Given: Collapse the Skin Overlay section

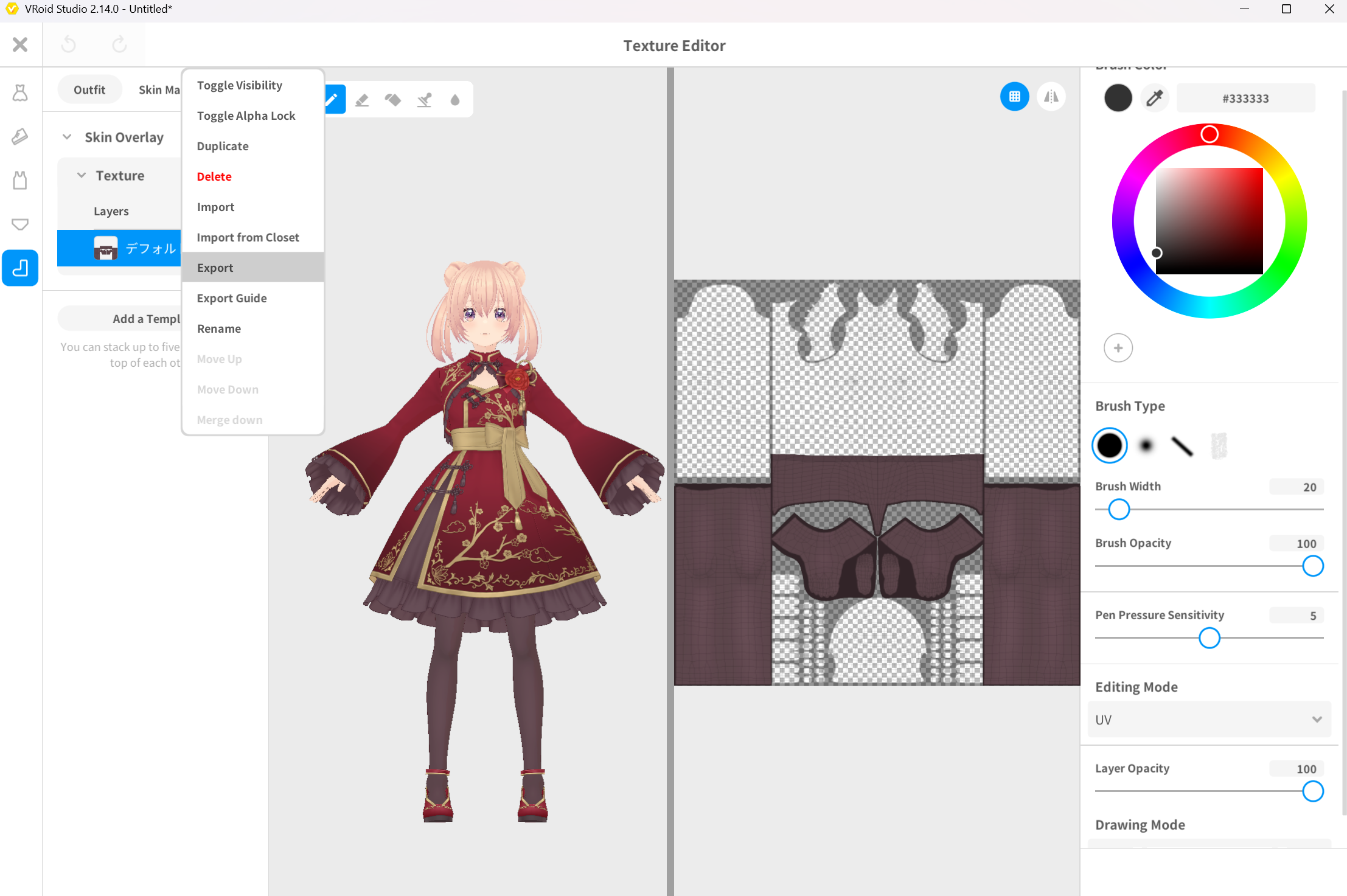Looking at the screenshot, I should (67, 137).
